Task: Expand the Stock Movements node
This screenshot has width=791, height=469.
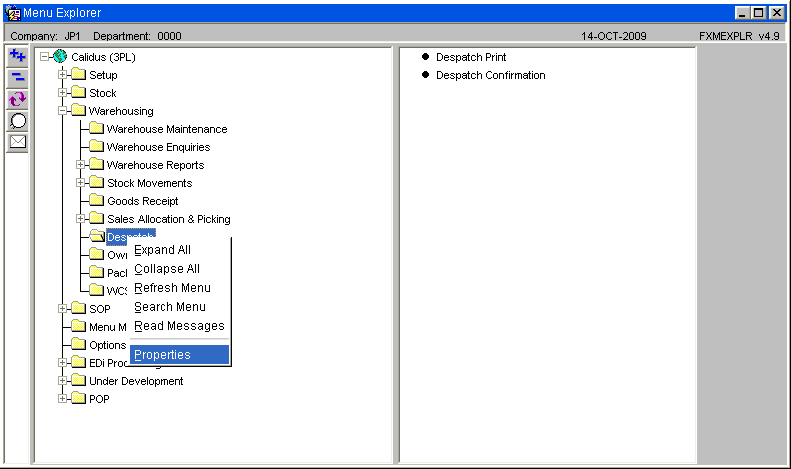Action: point(80,183)
